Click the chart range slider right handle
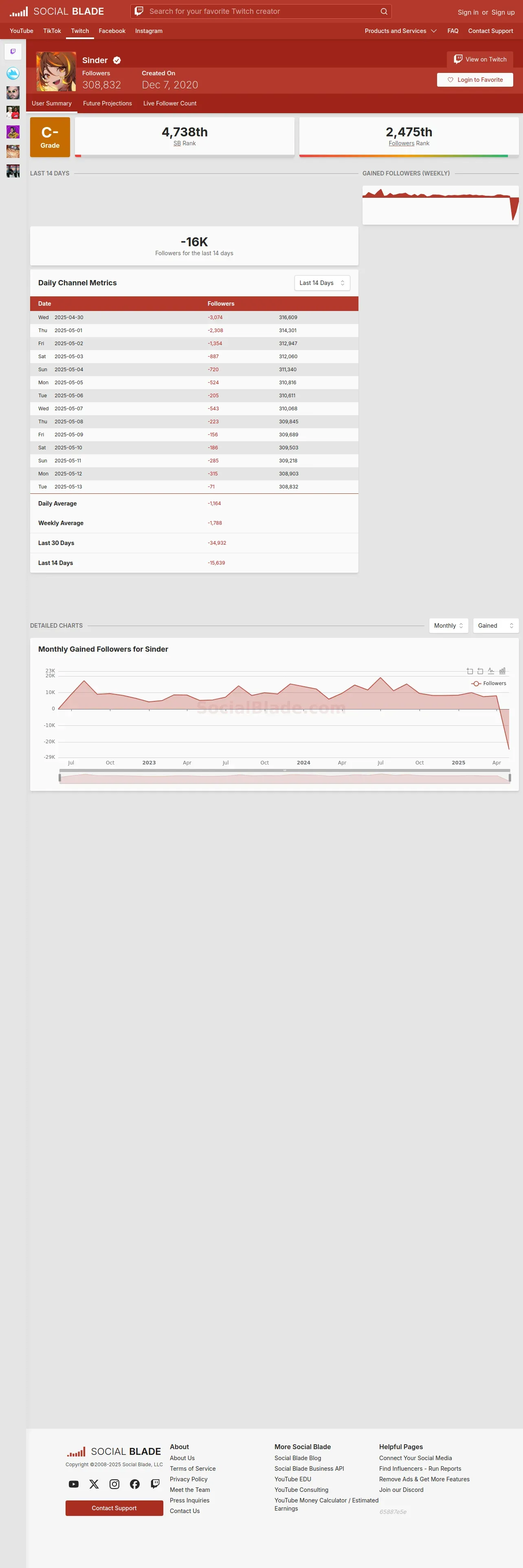Viewport: 523px width, 1568px height. pos(510,778)
